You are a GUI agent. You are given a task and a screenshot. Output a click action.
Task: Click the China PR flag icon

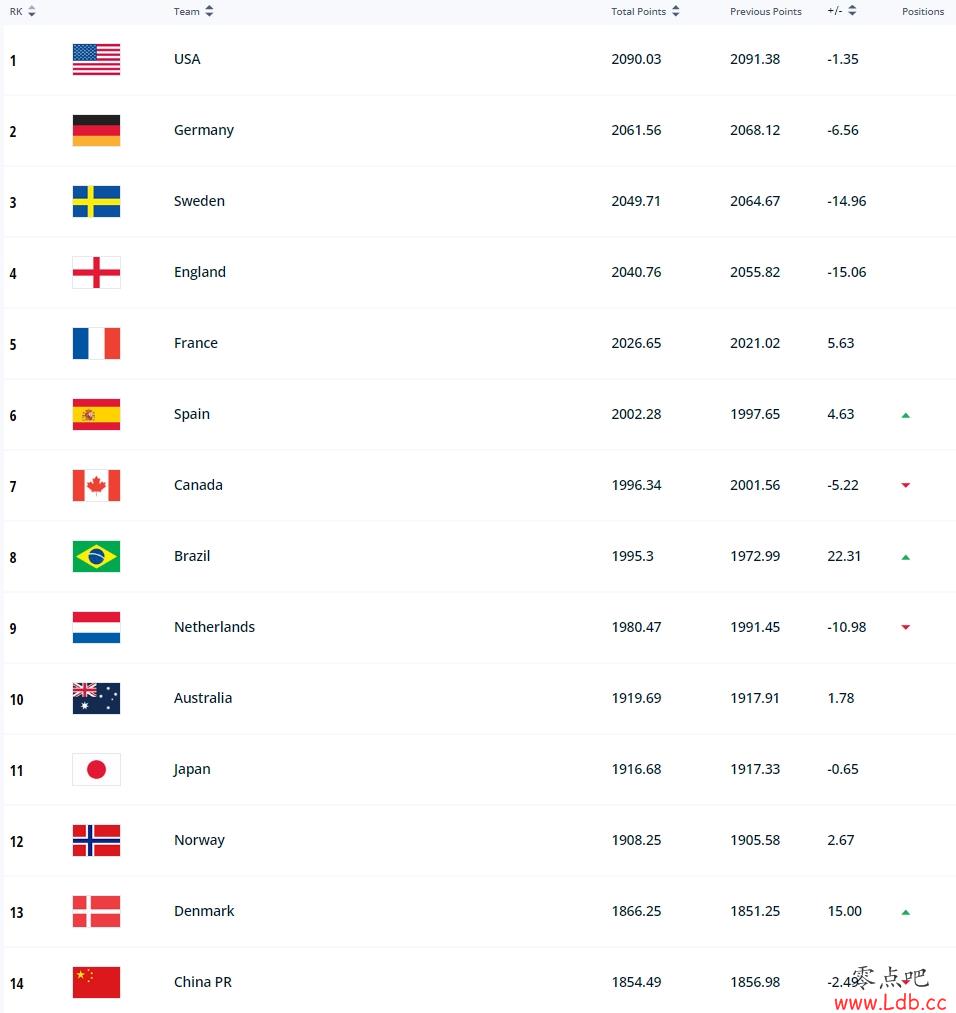pyautogui.click(x=96, y=983)
